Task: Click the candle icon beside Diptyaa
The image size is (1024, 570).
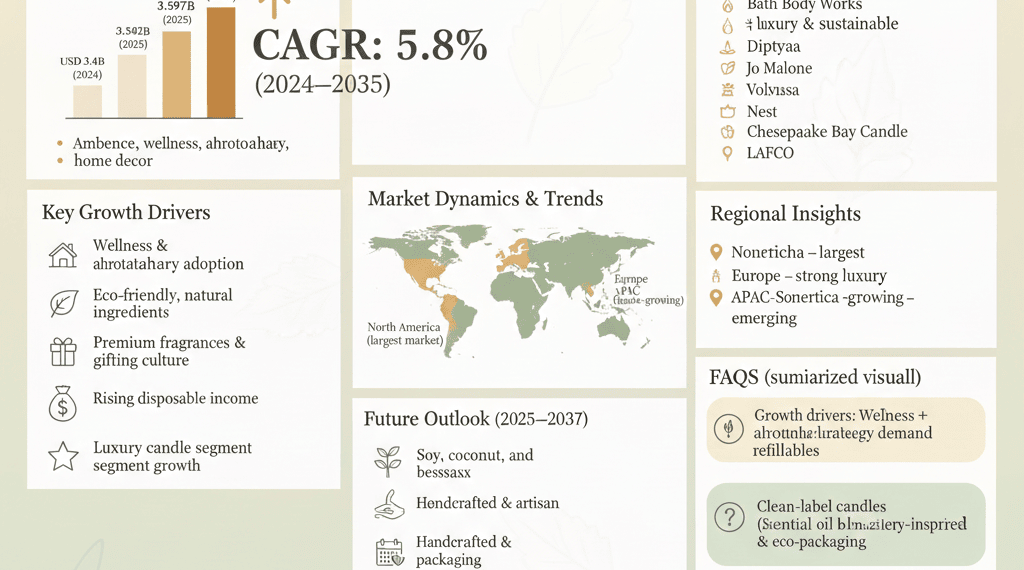Action: [727, 47]
